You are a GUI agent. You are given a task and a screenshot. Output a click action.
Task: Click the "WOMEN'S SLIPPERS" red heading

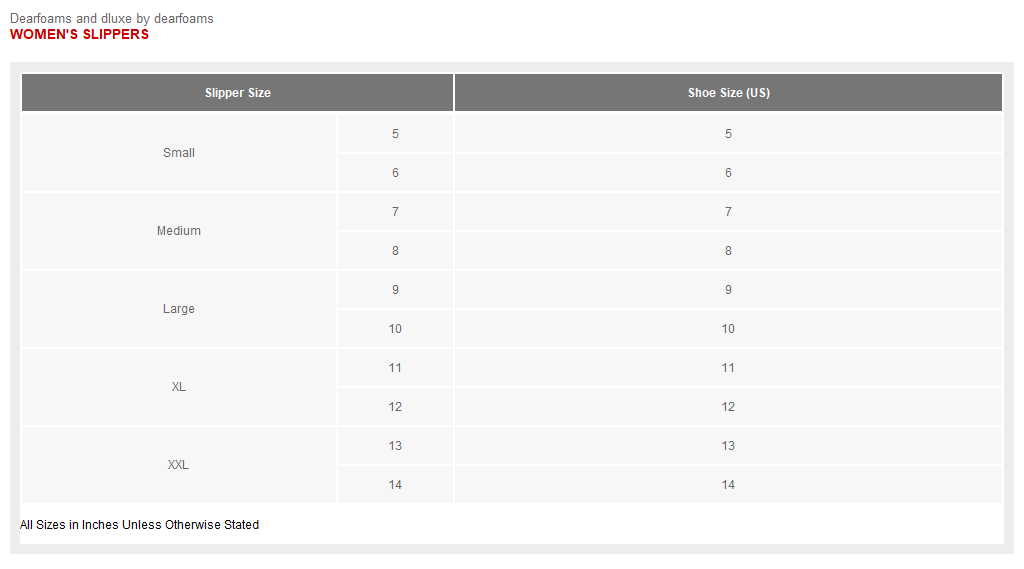coord(79,34)
